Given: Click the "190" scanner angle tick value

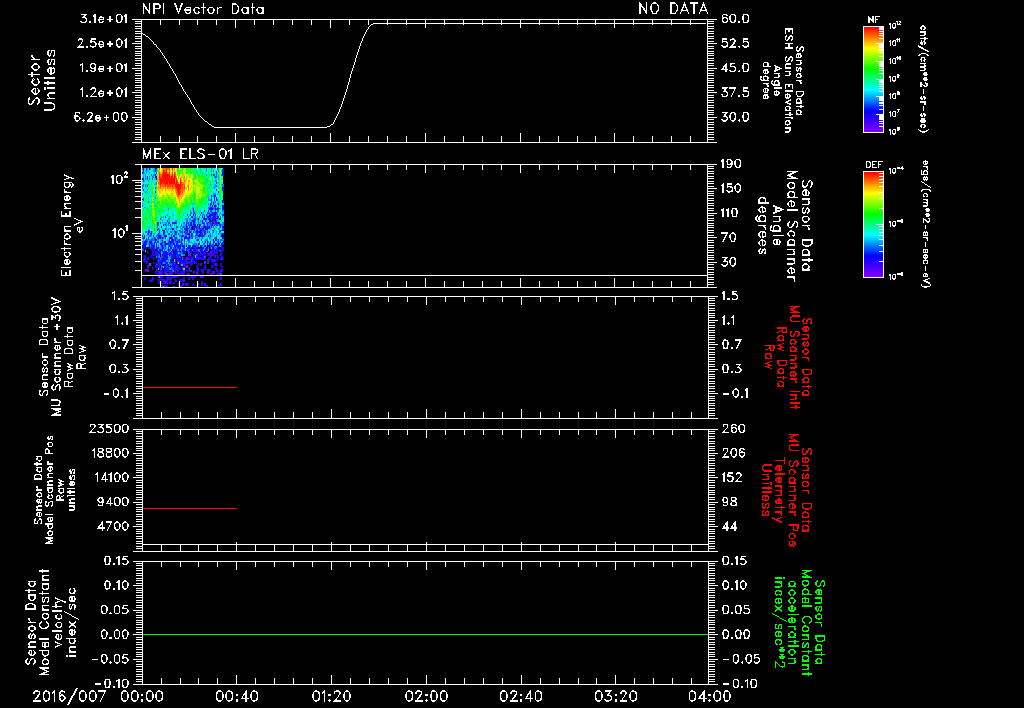Looking at the screenshot, I should point(731,164).
